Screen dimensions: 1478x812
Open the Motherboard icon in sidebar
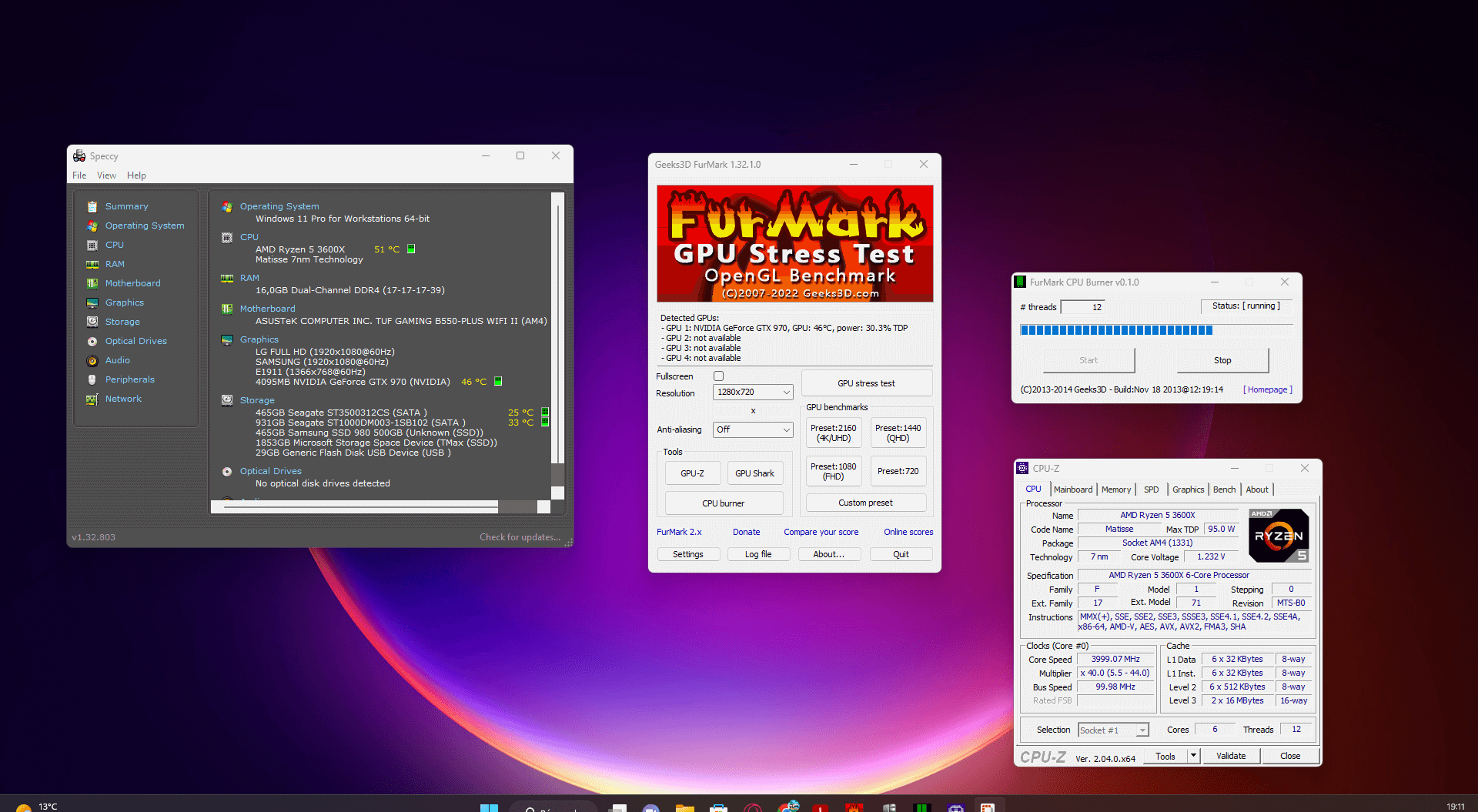pos(92,283)
